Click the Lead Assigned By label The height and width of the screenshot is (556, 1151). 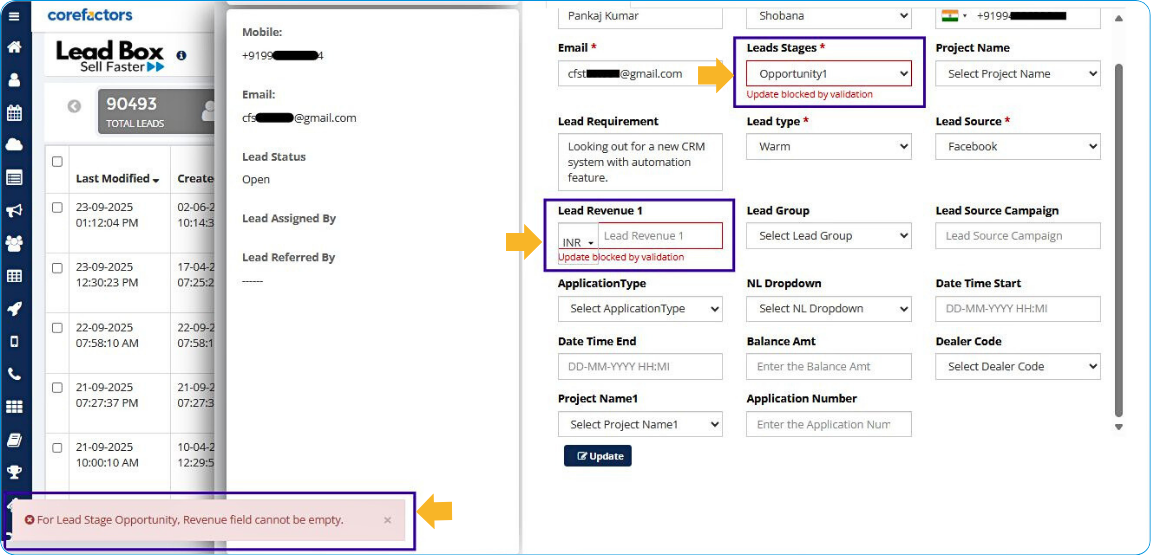click(289, 219)
